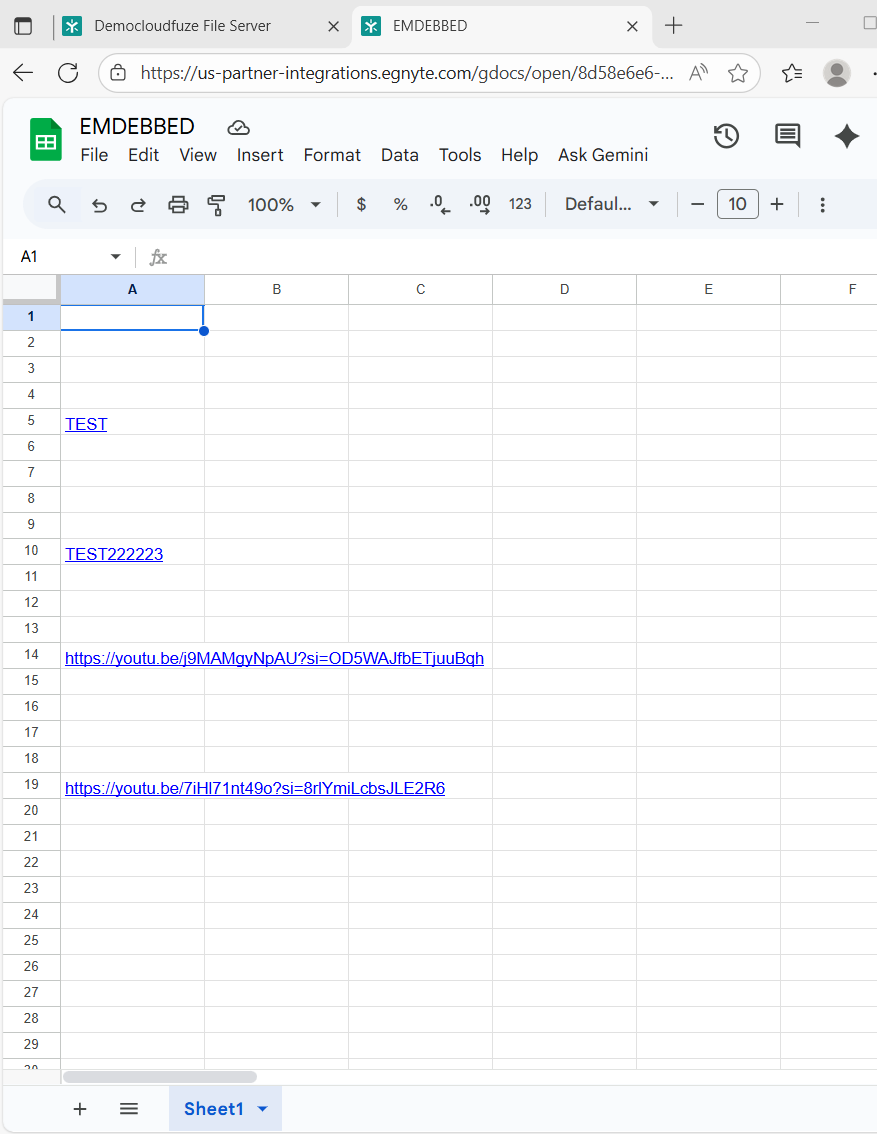877x1134 pixels.
Task: Follow the youtu.be link in row 14
Action: pyautogui.click(x=274, y=658)
